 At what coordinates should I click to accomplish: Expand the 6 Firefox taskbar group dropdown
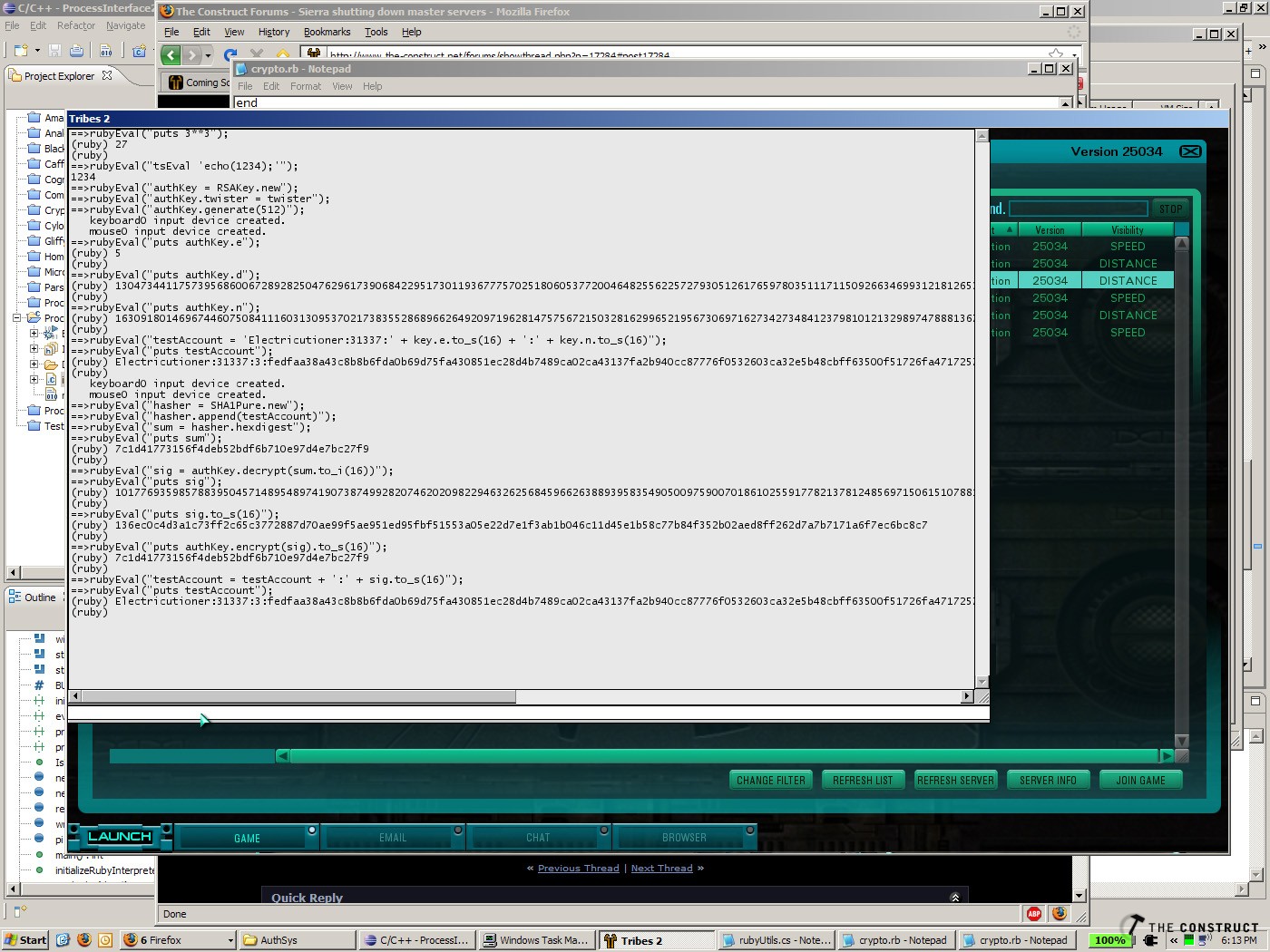[x=230, y=940]
